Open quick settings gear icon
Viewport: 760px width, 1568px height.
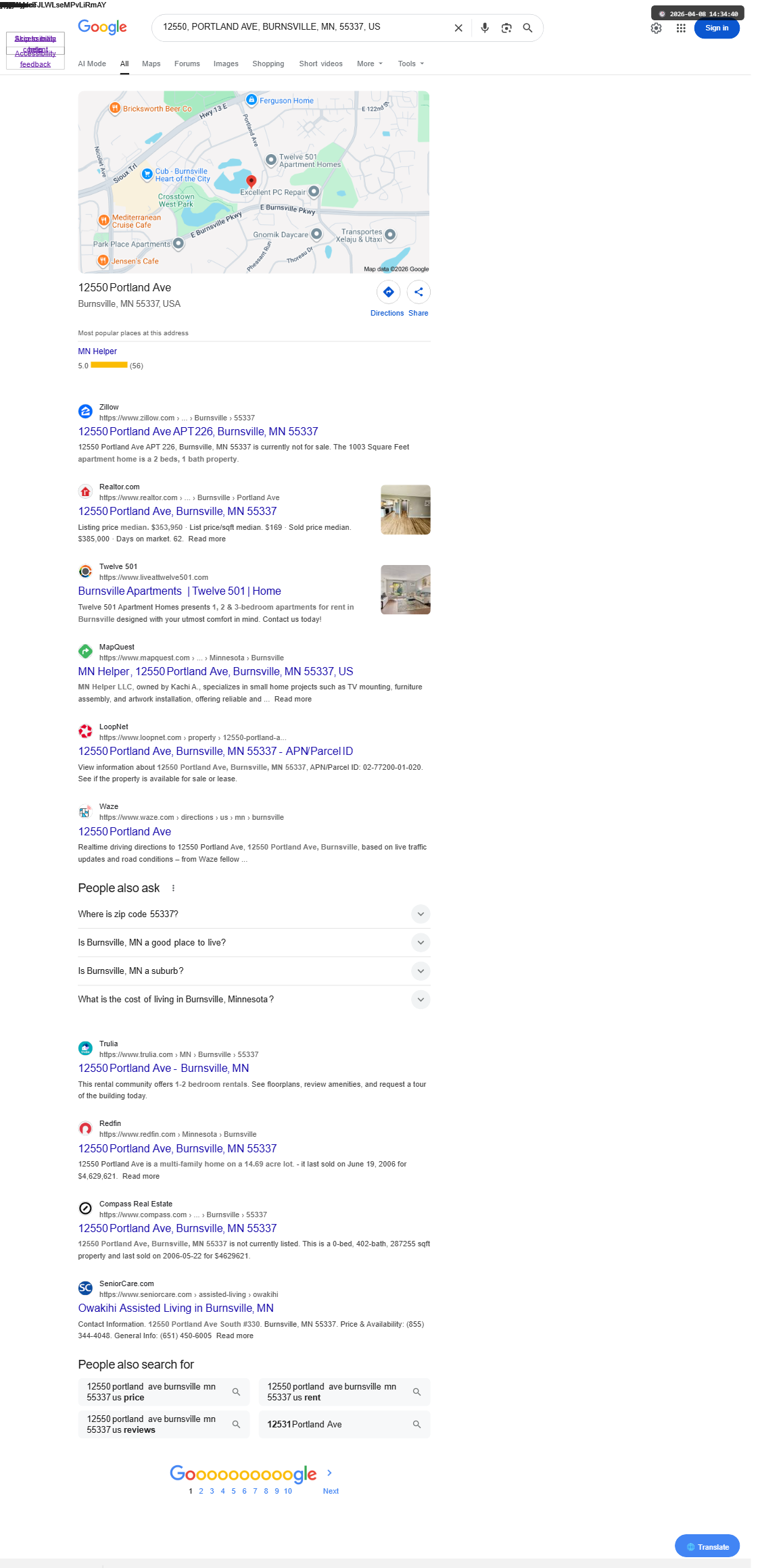[x=656, y=28]
